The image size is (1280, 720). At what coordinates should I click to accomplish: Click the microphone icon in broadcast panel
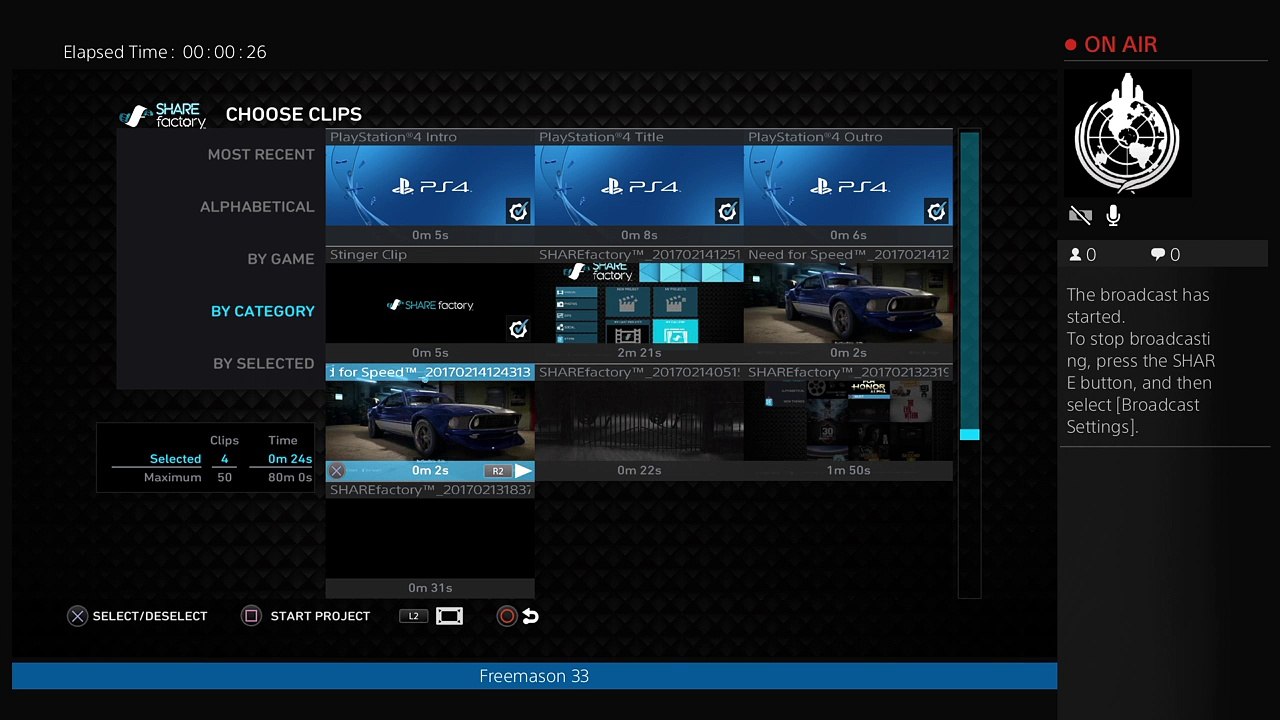point(1113,215)
